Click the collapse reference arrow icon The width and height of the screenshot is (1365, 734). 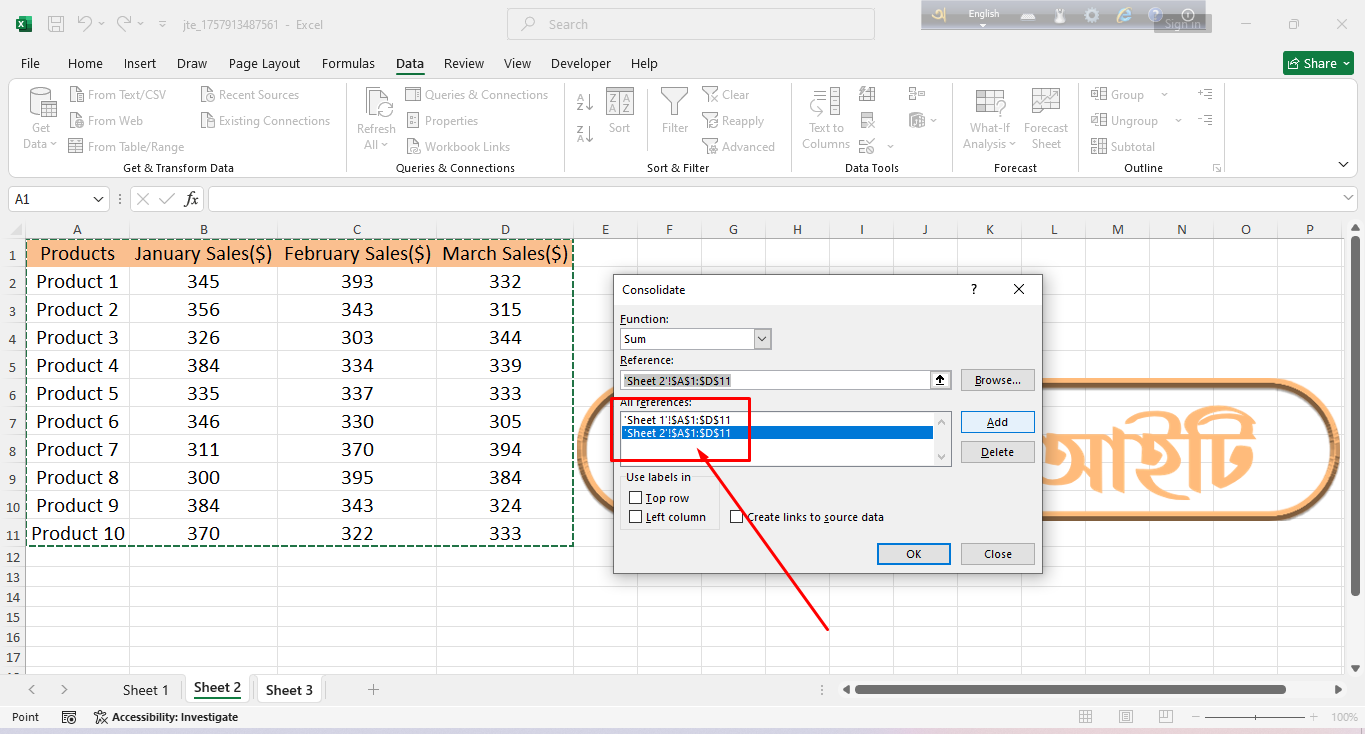(x=940, y=380)
